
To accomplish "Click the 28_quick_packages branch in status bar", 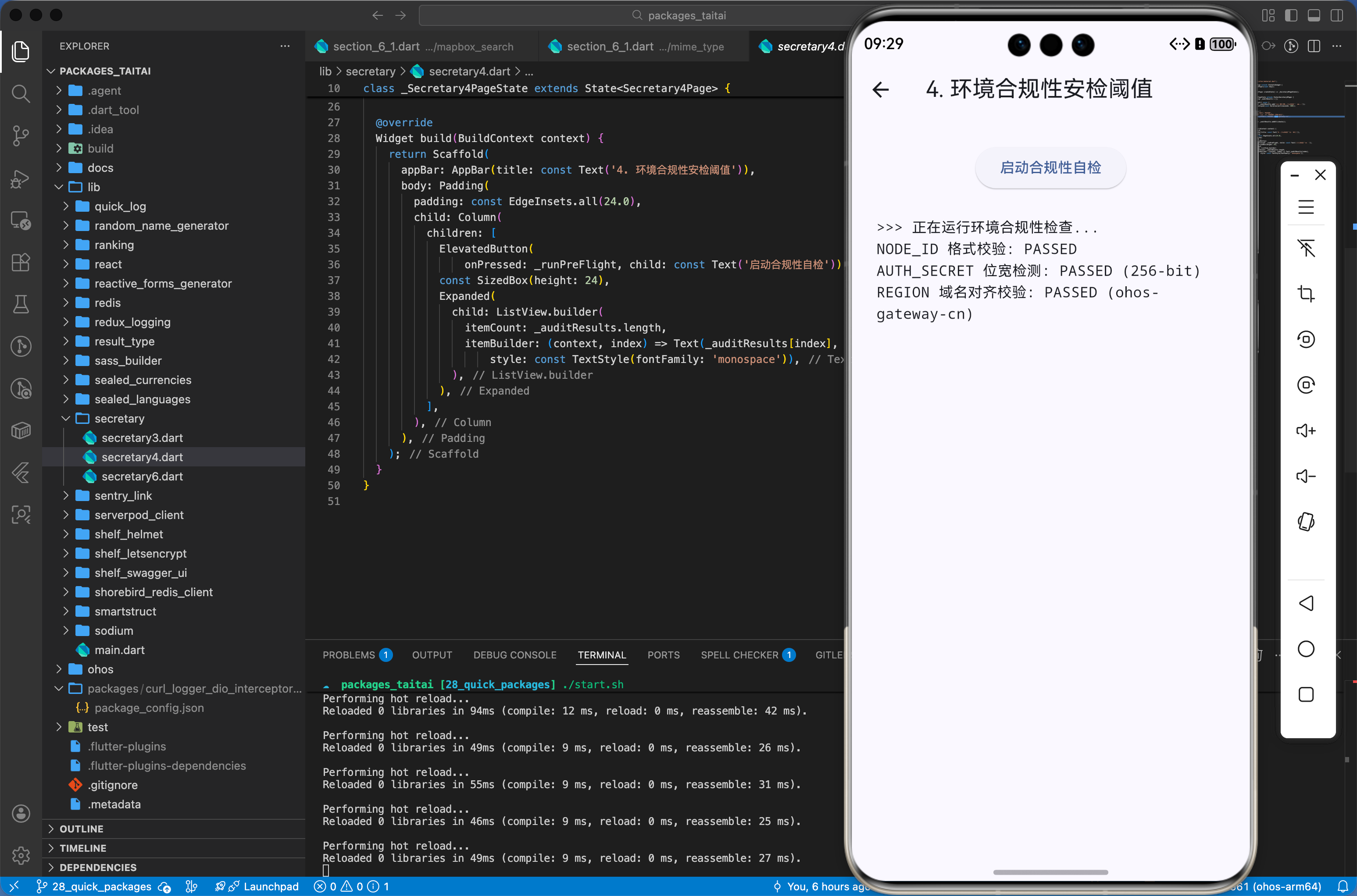I will (x=101, y=886).
